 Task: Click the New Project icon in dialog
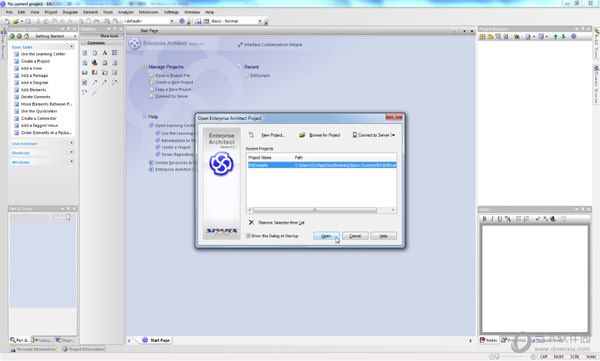point(251,135)
